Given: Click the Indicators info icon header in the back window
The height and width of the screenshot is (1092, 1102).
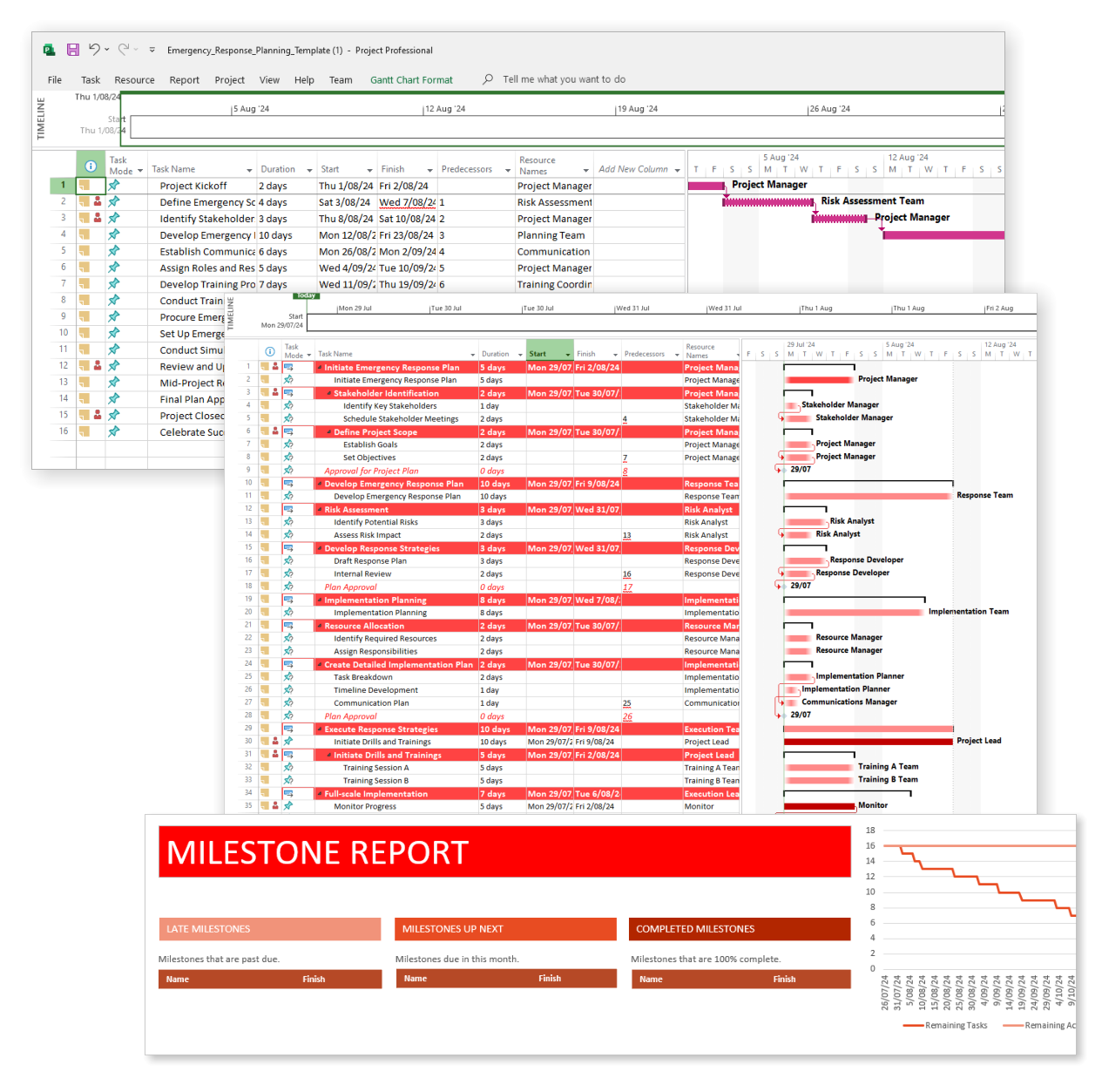Looking at the screenshot, I should [91, 166].
